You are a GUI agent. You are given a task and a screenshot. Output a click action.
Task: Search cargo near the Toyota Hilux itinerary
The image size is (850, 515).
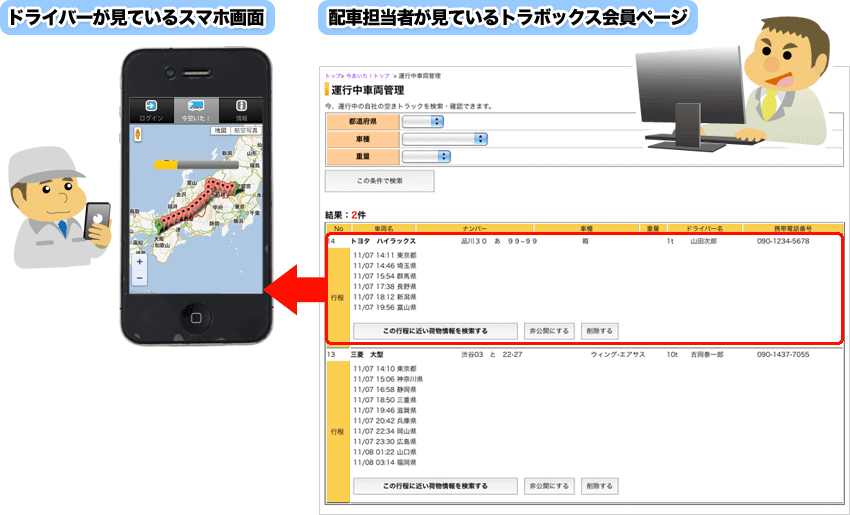click(435, 331)
